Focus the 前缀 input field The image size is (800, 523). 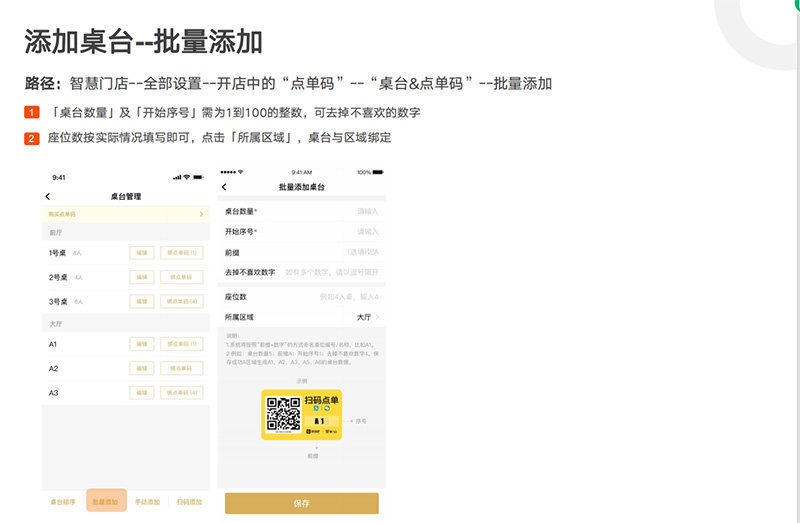[x=302, y=252]
